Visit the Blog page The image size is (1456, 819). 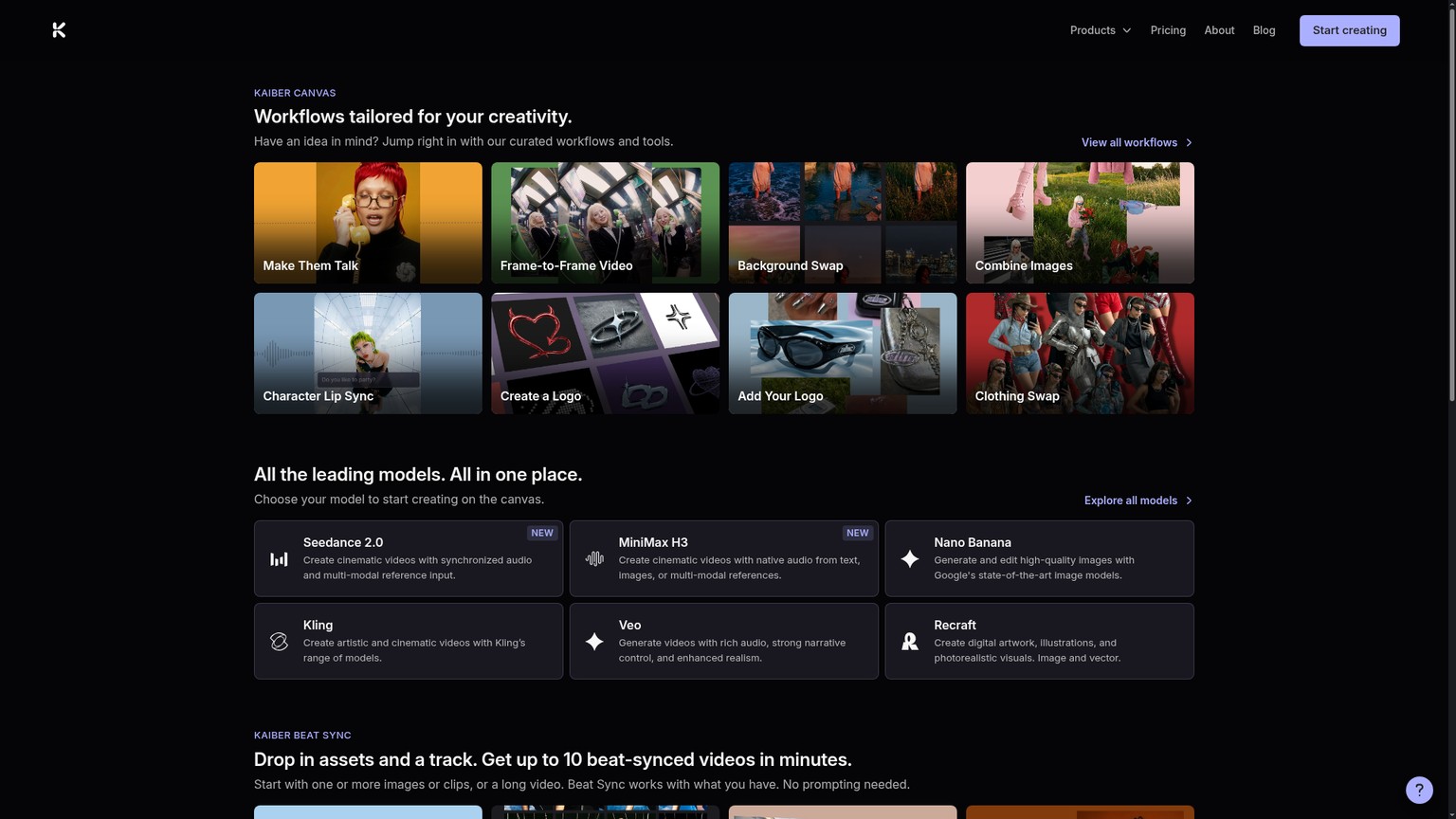[x=1264, y=30]
